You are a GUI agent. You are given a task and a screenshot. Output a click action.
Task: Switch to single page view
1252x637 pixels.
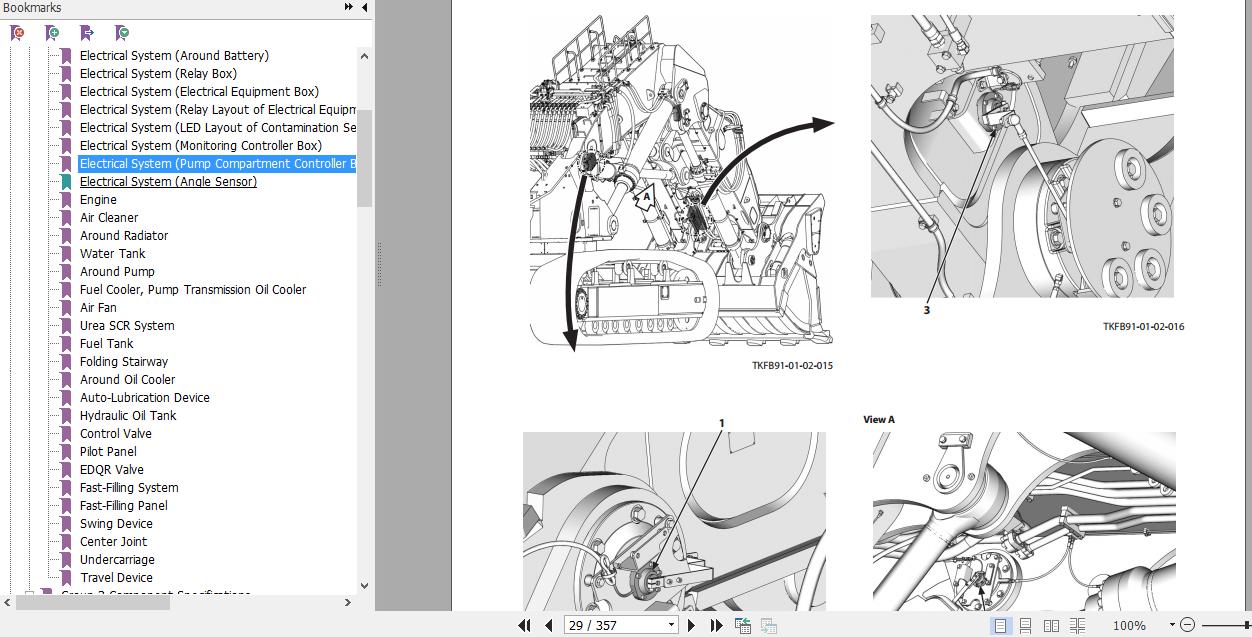pyautogui.click(x=1000, y=625)
